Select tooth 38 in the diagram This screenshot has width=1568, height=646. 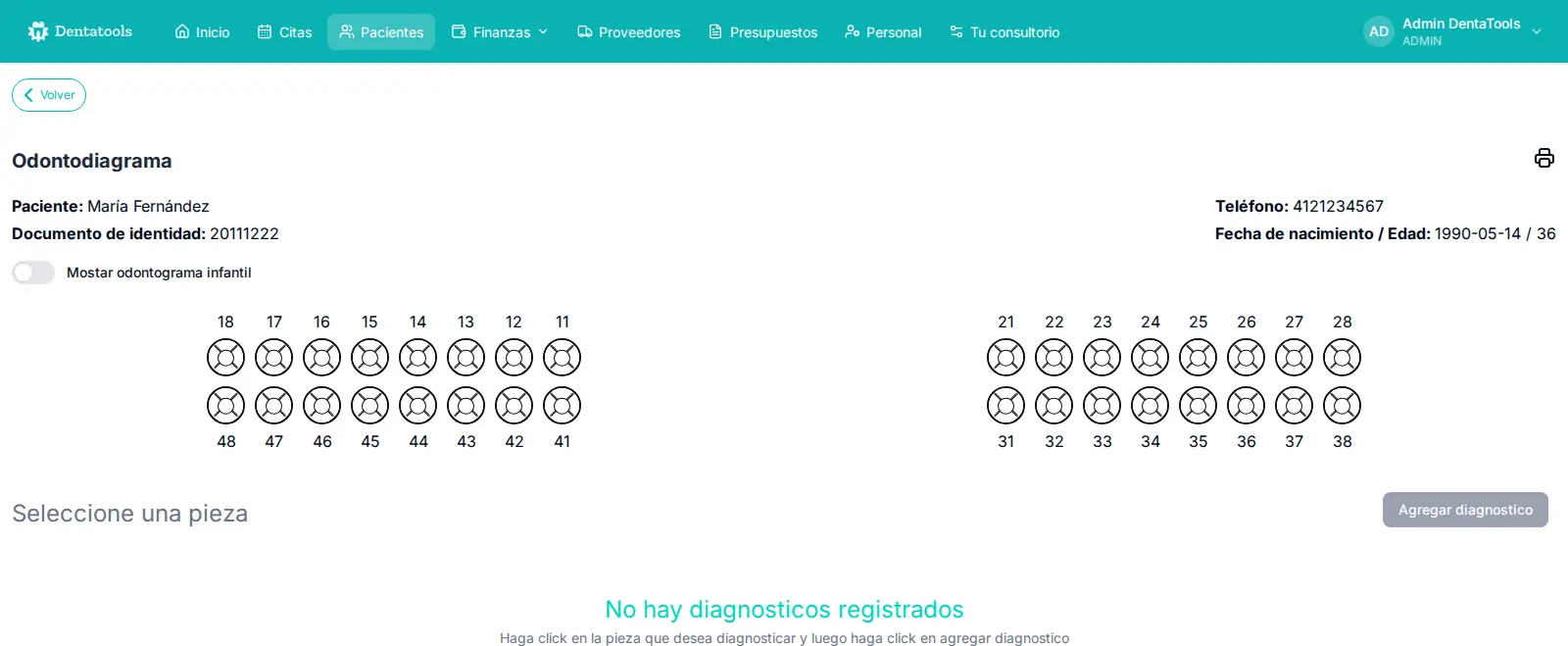(1342, 405)
